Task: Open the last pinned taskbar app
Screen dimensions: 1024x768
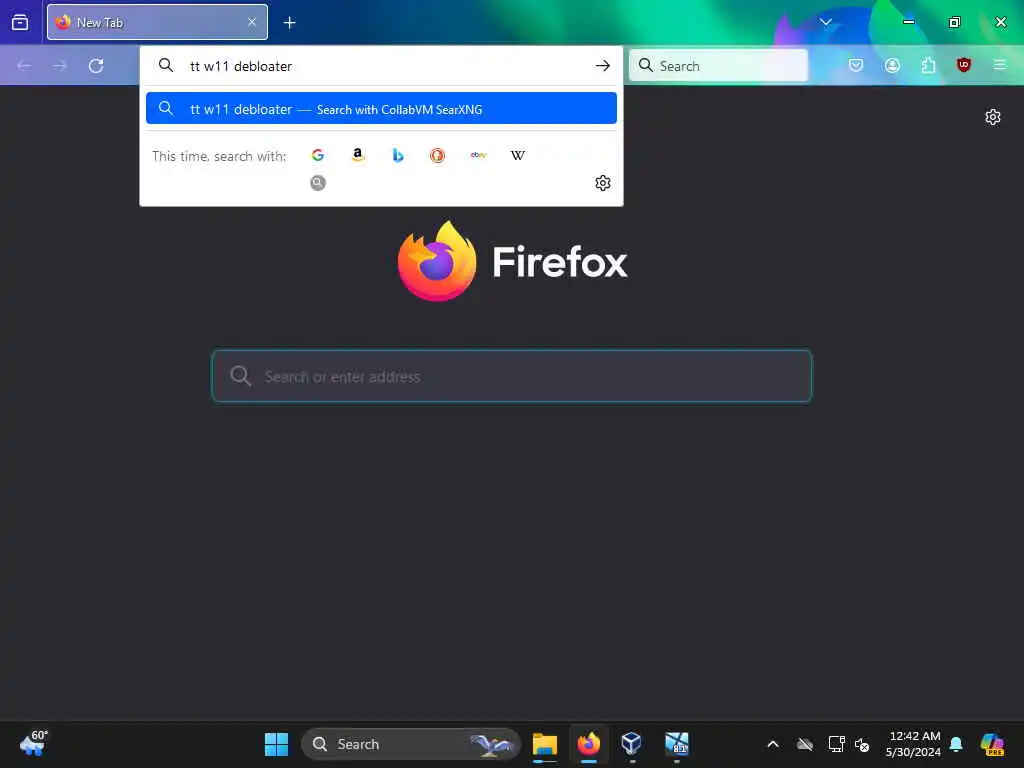Action: point(677,744)
